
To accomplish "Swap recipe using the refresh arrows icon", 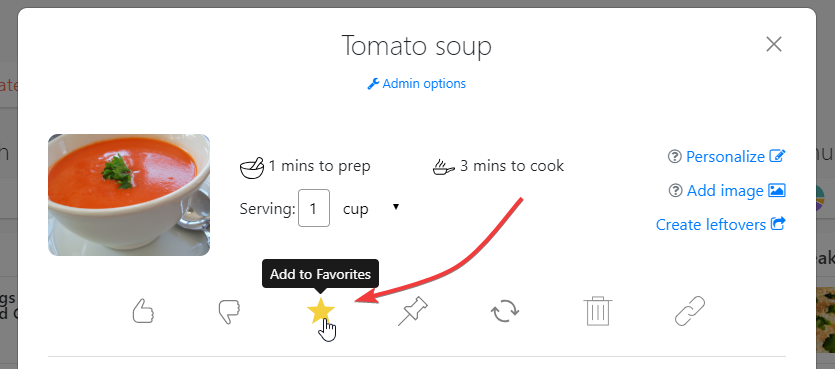I will 505,311.
